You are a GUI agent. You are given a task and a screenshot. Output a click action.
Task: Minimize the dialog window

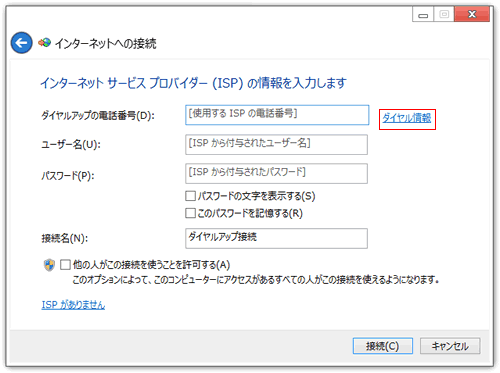pyautogui.click(x=423, y=14)
